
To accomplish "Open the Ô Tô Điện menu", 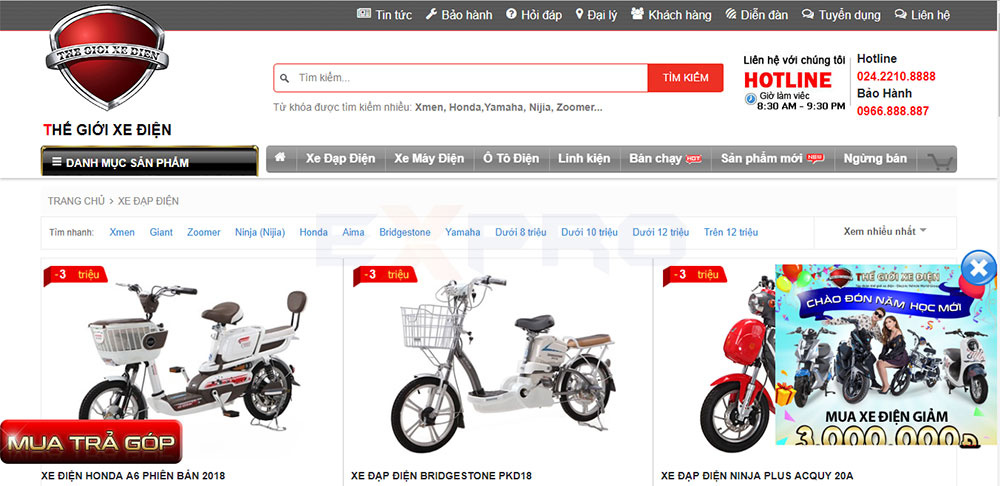I will click(x=511, y=159).
